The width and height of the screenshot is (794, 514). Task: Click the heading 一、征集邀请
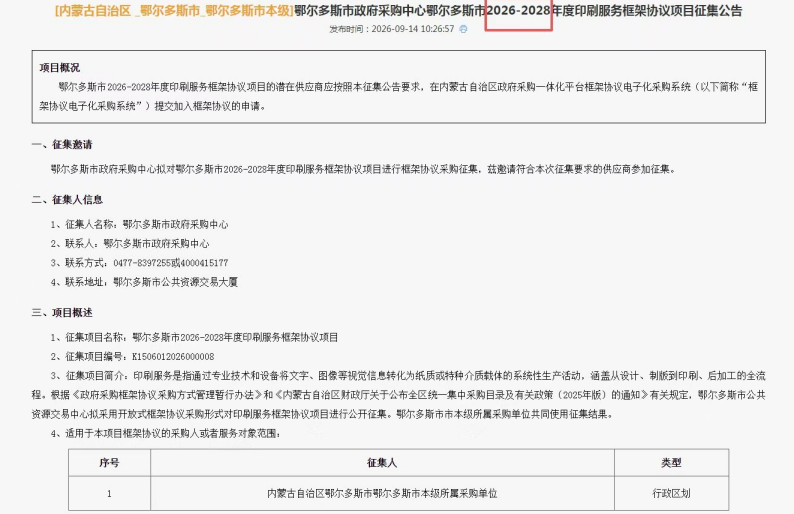(62, 145)
